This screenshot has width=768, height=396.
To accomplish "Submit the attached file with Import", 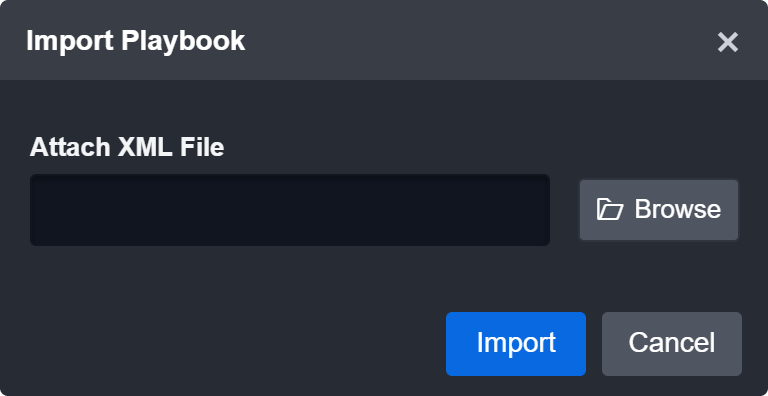I will (x=516, y=344).
